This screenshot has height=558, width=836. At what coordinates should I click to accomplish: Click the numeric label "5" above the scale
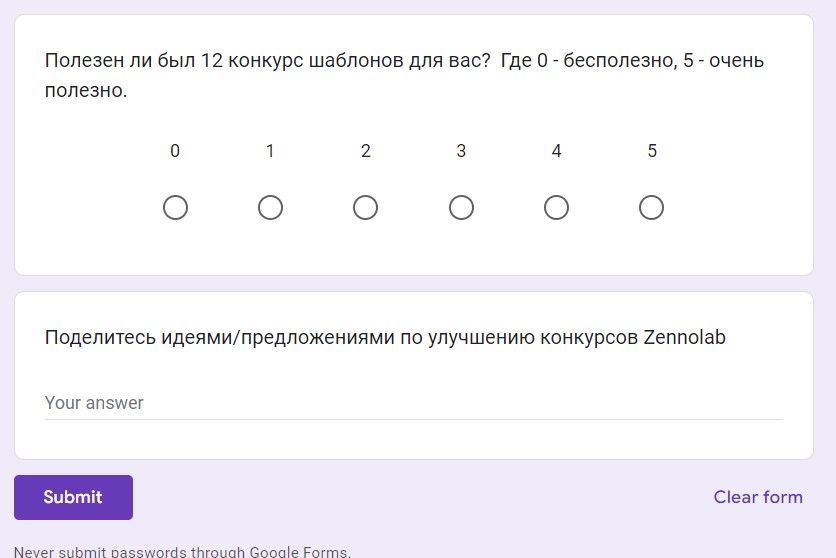pos(652,151)
